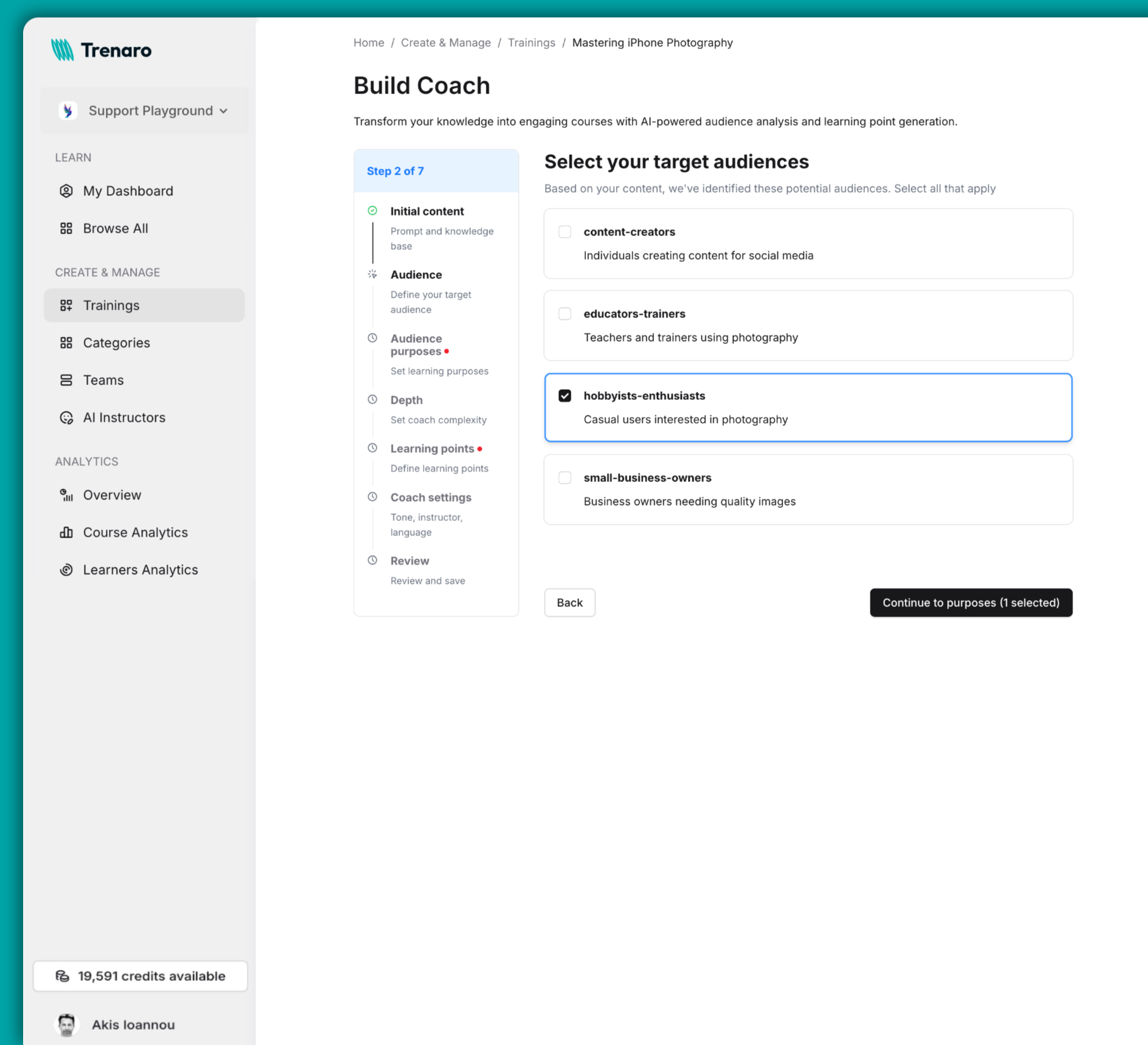
Task: Select the Trainings icon in sidebar
Action: pos(66,305)
